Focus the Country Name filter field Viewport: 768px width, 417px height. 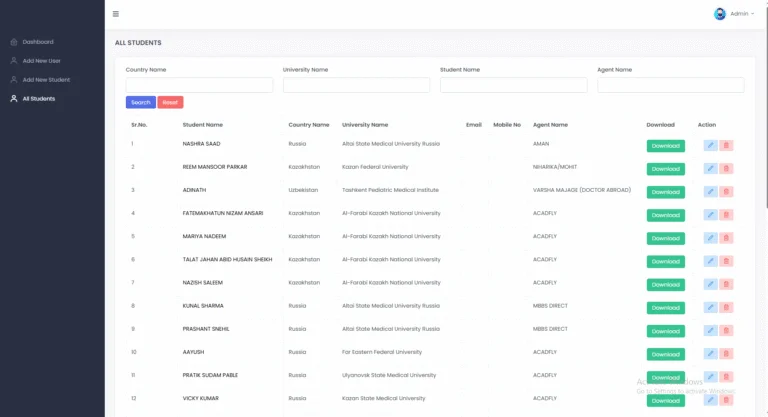[199, 85]
